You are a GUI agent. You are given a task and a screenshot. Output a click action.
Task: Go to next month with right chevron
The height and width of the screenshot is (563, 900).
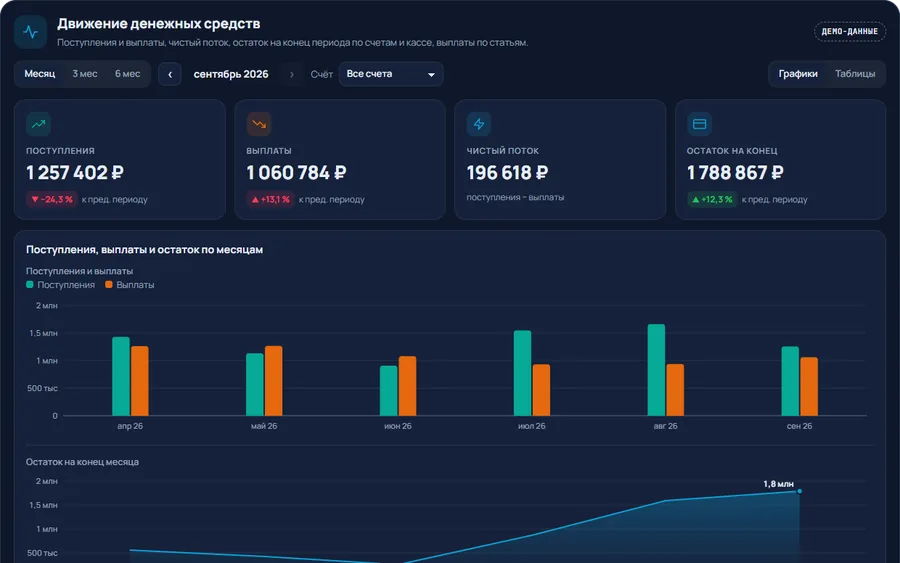click(x=292, y=74)
